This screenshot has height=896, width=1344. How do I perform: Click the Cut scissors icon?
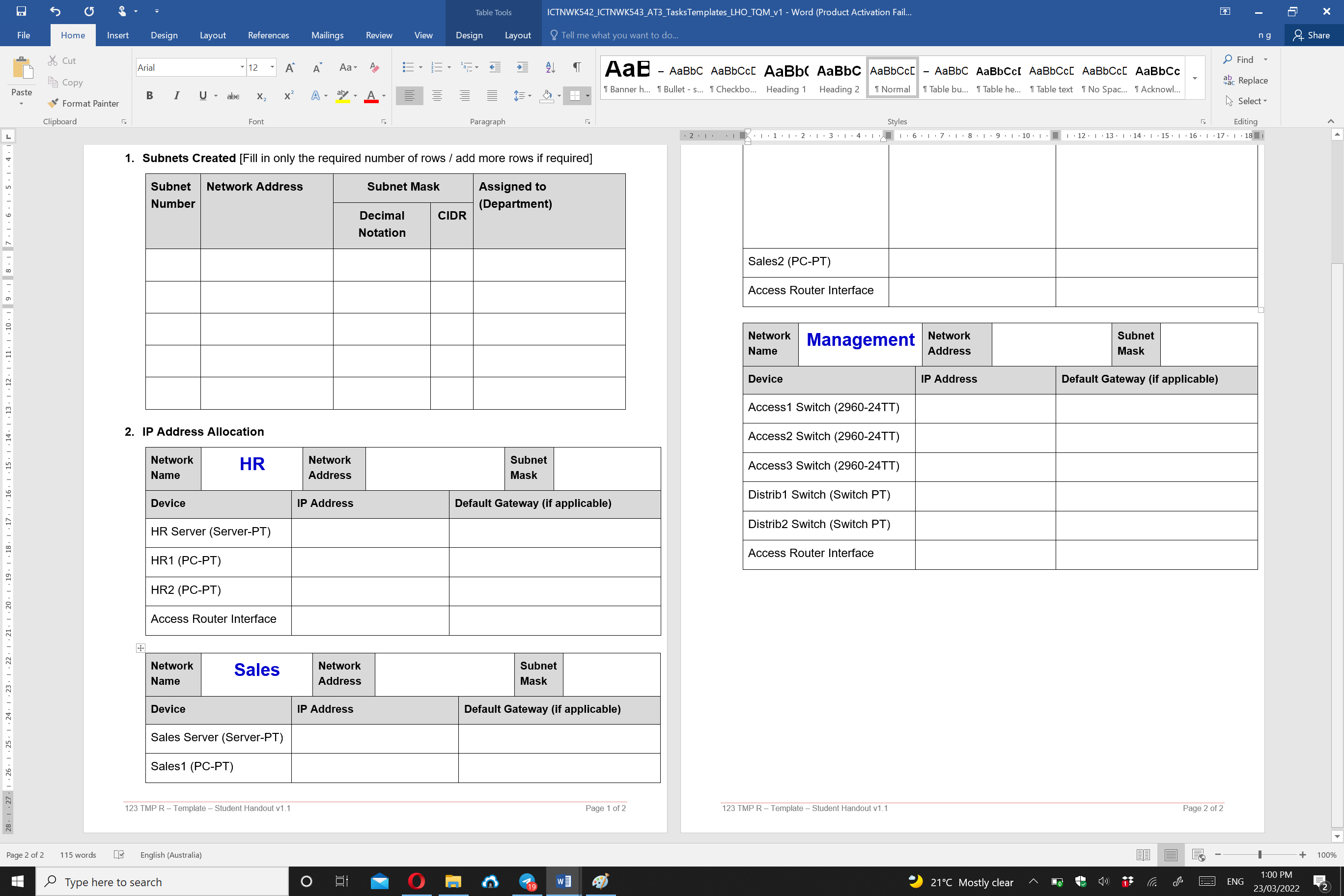pos(53,60)
